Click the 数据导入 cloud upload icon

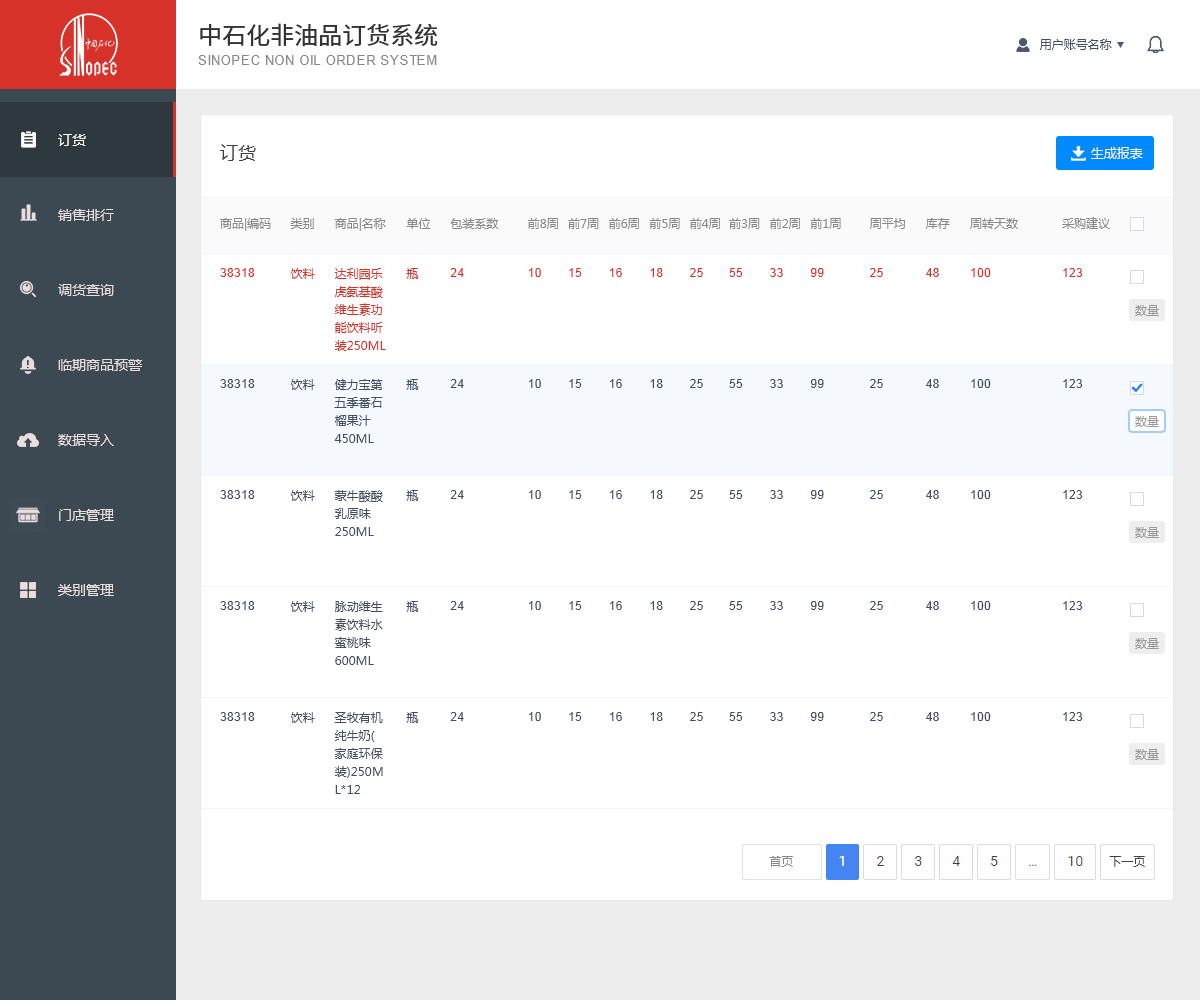click(29, 440)
